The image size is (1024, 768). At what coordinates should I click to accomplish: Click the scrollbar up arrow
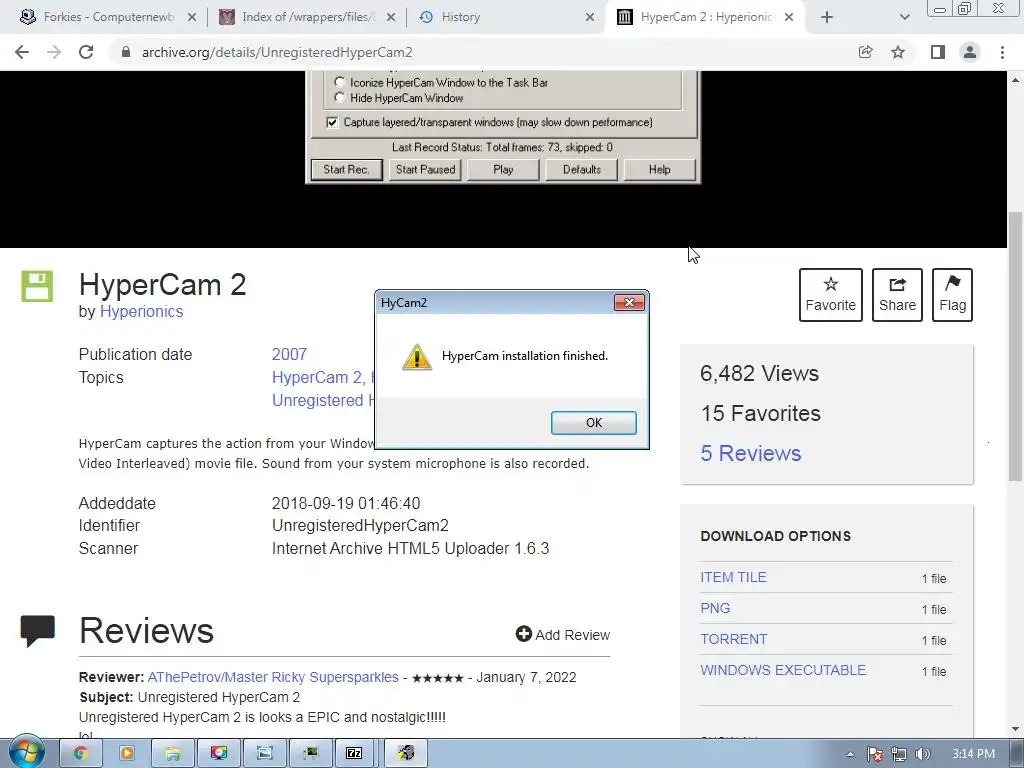(x=1015, y=80)
